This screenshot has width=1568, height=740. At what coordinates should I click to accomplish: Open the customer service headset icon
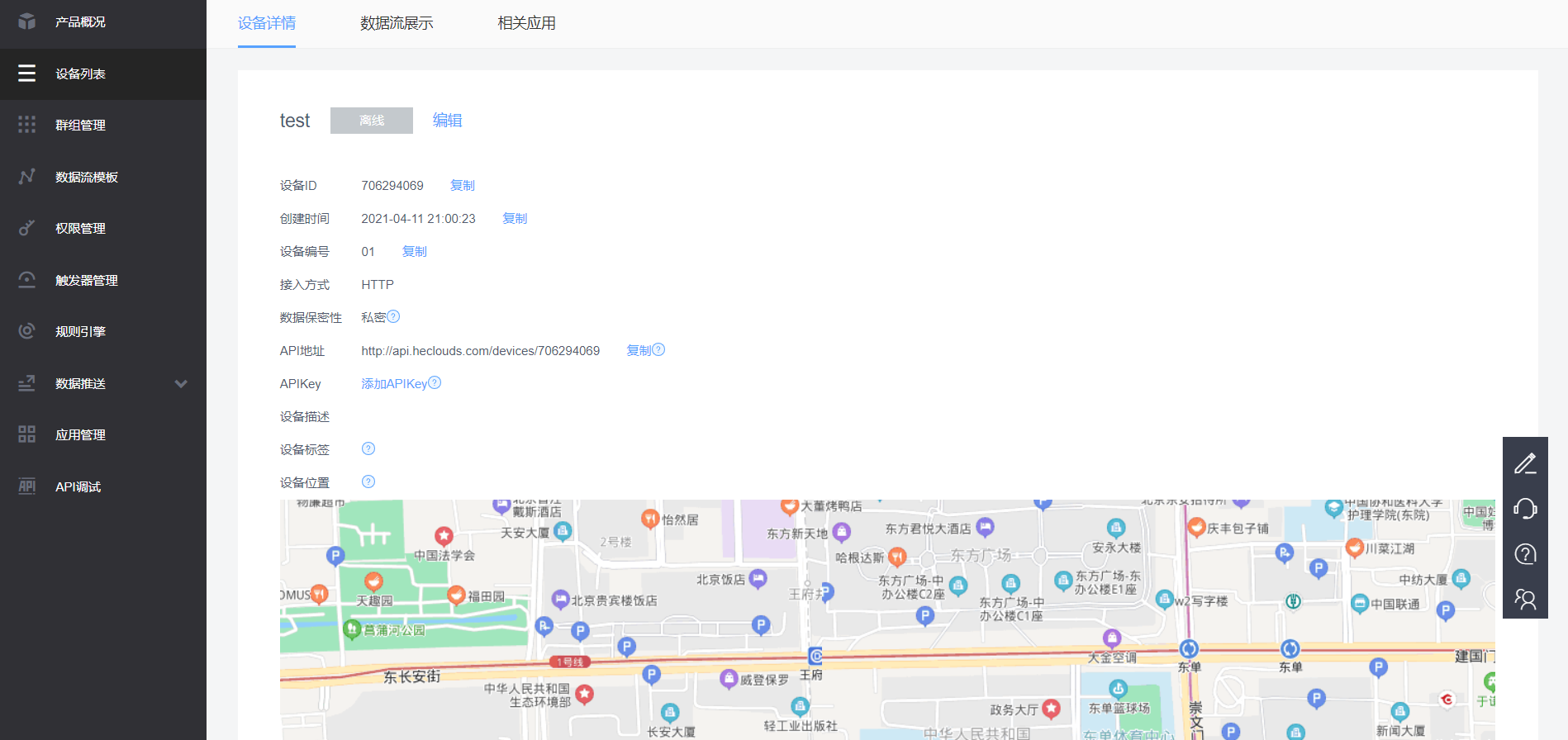click(1525, 509)
